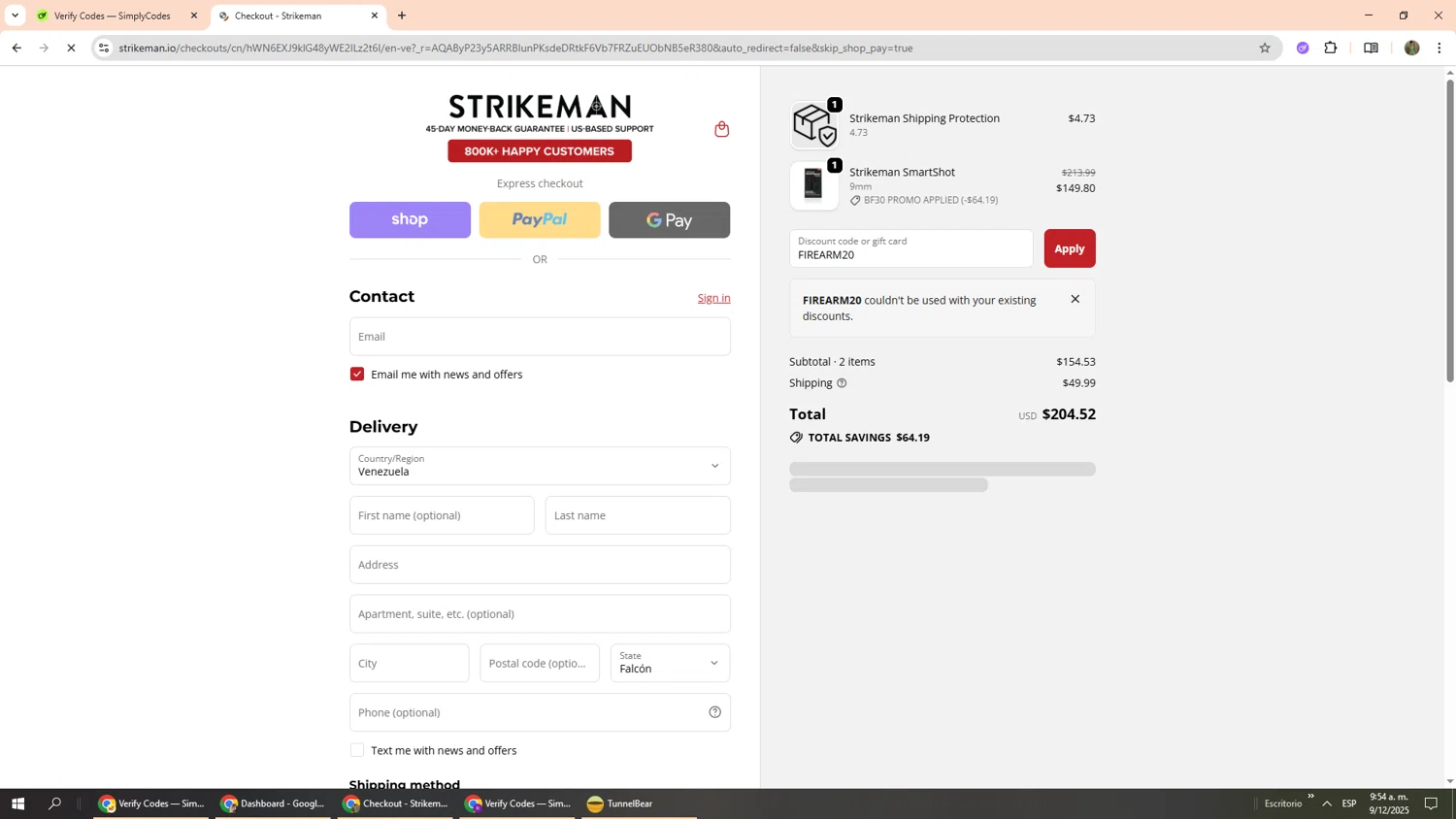This screenshot has width=1456, height=819.
Task: Focus the Last name field
Action: point(638,515)
